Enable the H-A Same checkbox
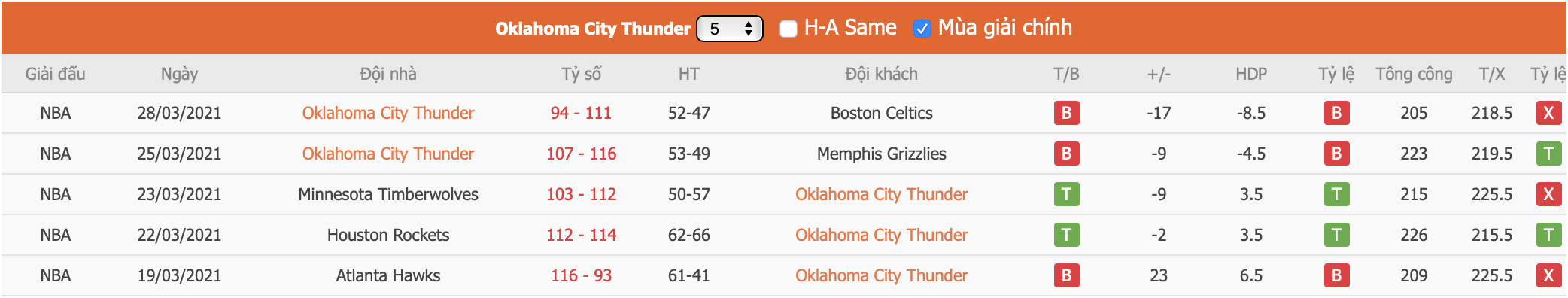Screen dimensions: 1568x298 [789, 29]
